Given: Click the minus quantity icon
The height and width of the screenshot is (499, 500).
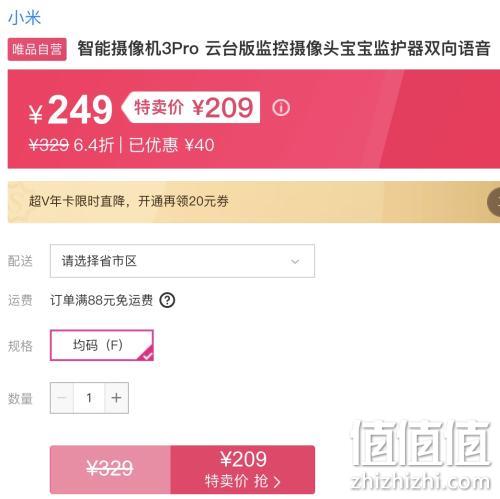Looking at the screenshot, I should 62,398.
